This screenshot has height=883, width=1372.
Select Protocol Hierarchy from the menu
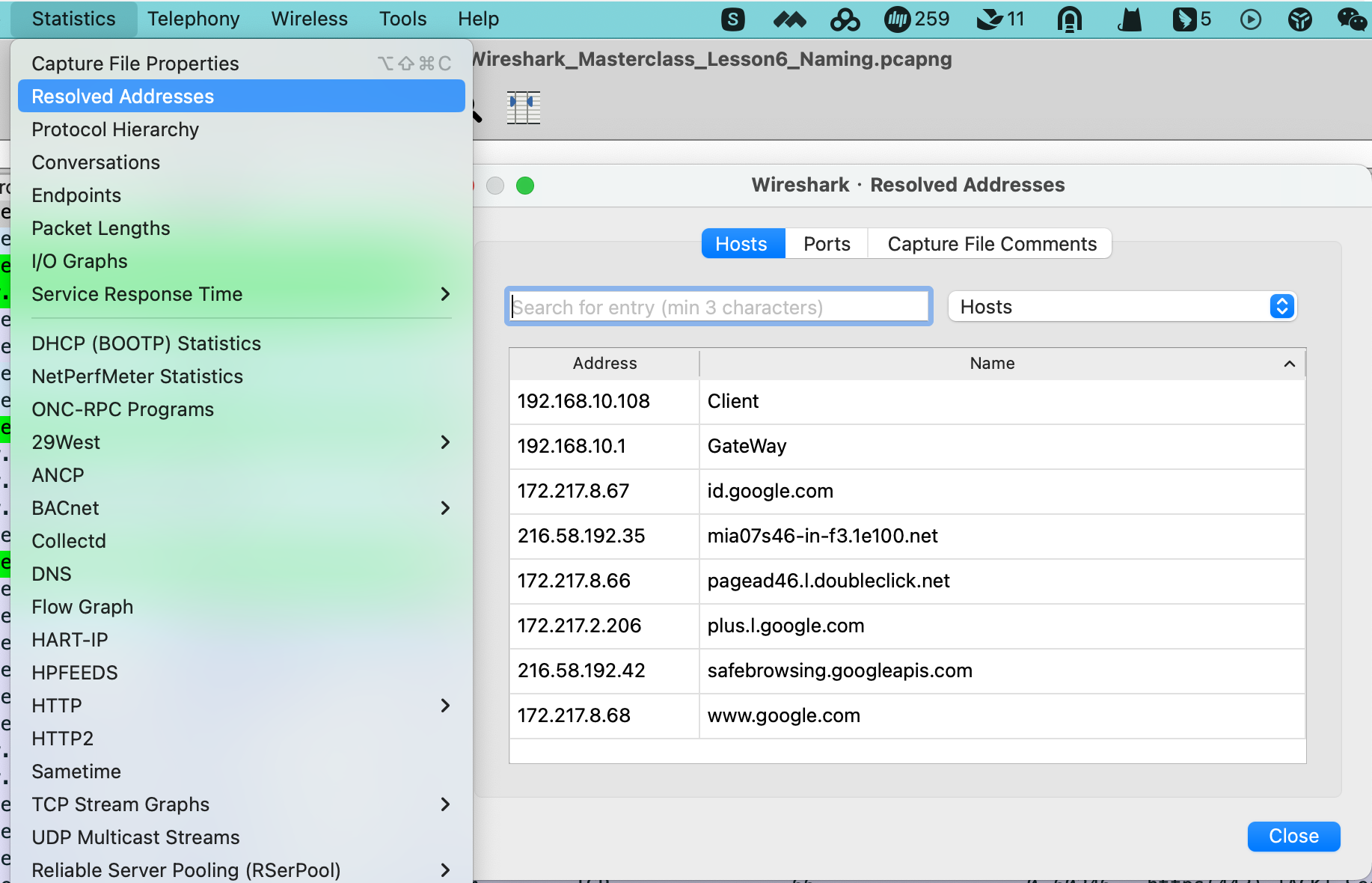[114, 129]
